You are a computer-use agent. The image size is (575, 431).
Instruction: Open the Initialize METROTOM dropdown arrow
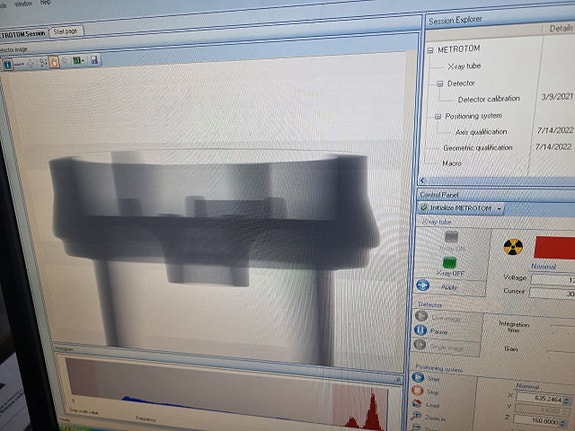(499, 209)
